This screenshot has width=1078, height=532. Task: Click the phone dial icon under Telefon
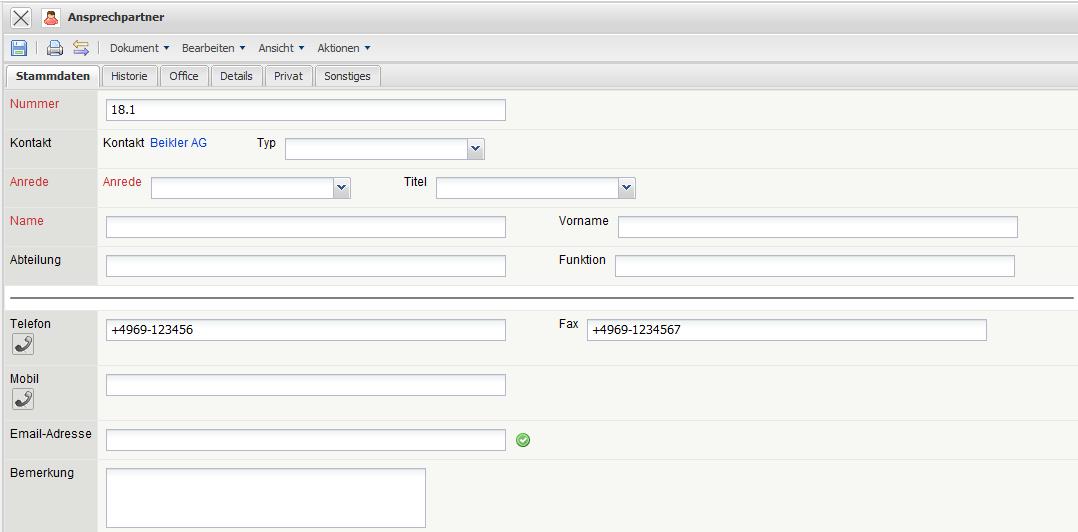coord(23,344)
